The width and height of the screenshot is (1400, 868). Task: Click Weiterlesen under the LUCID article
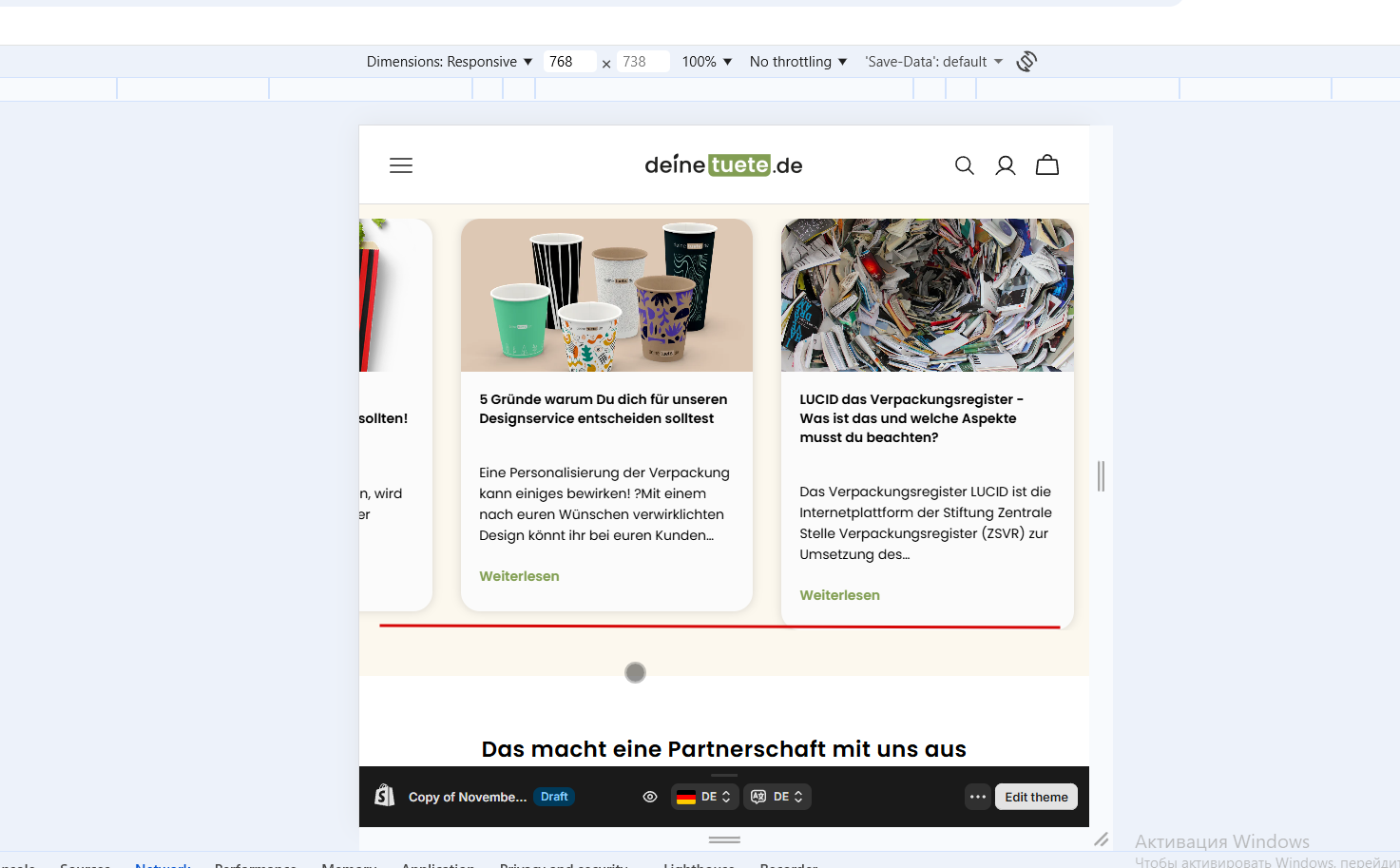coord(839,595)
